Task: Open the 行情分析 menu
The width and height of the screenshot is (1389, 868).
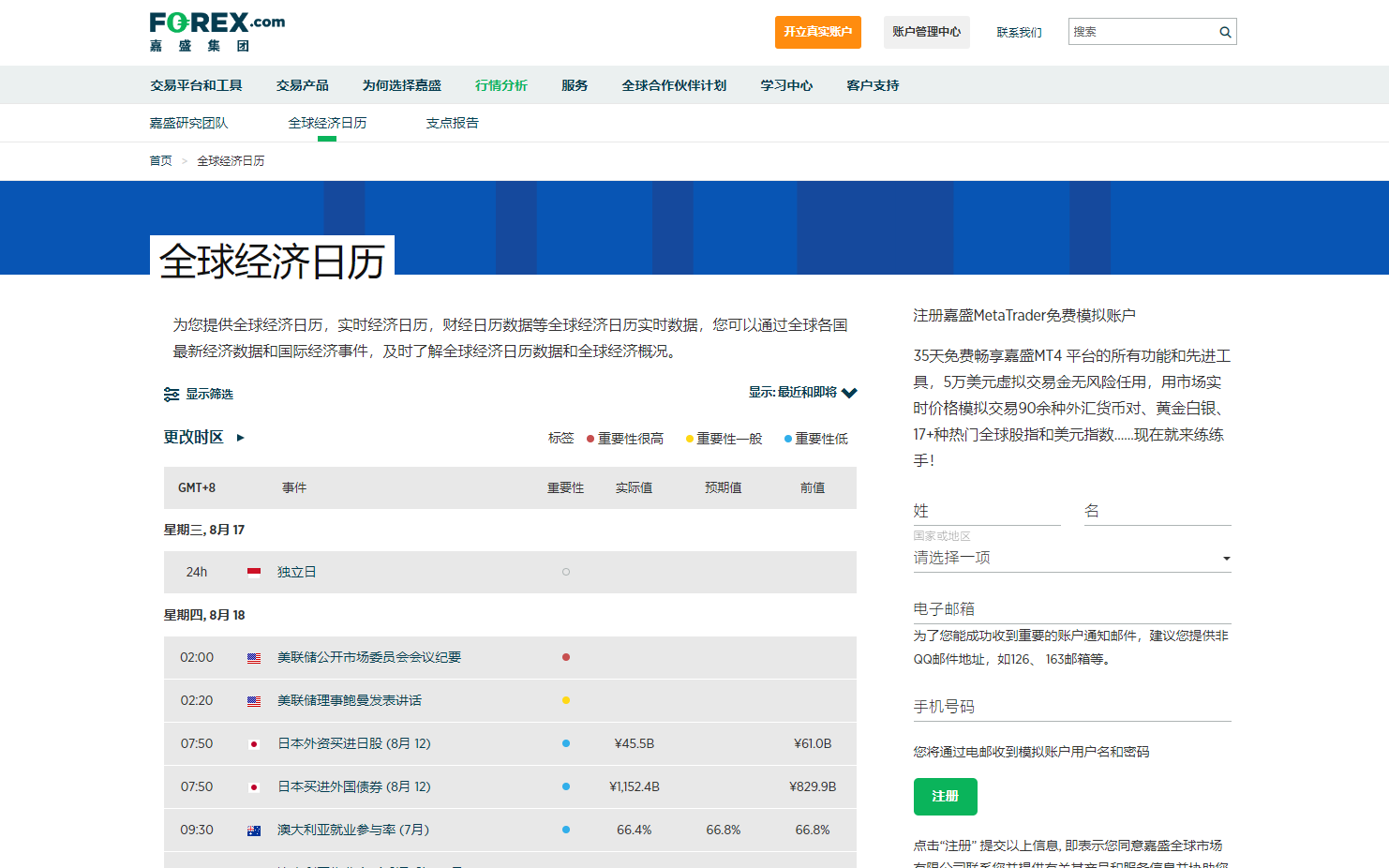Action: click(x=501, y=85)
